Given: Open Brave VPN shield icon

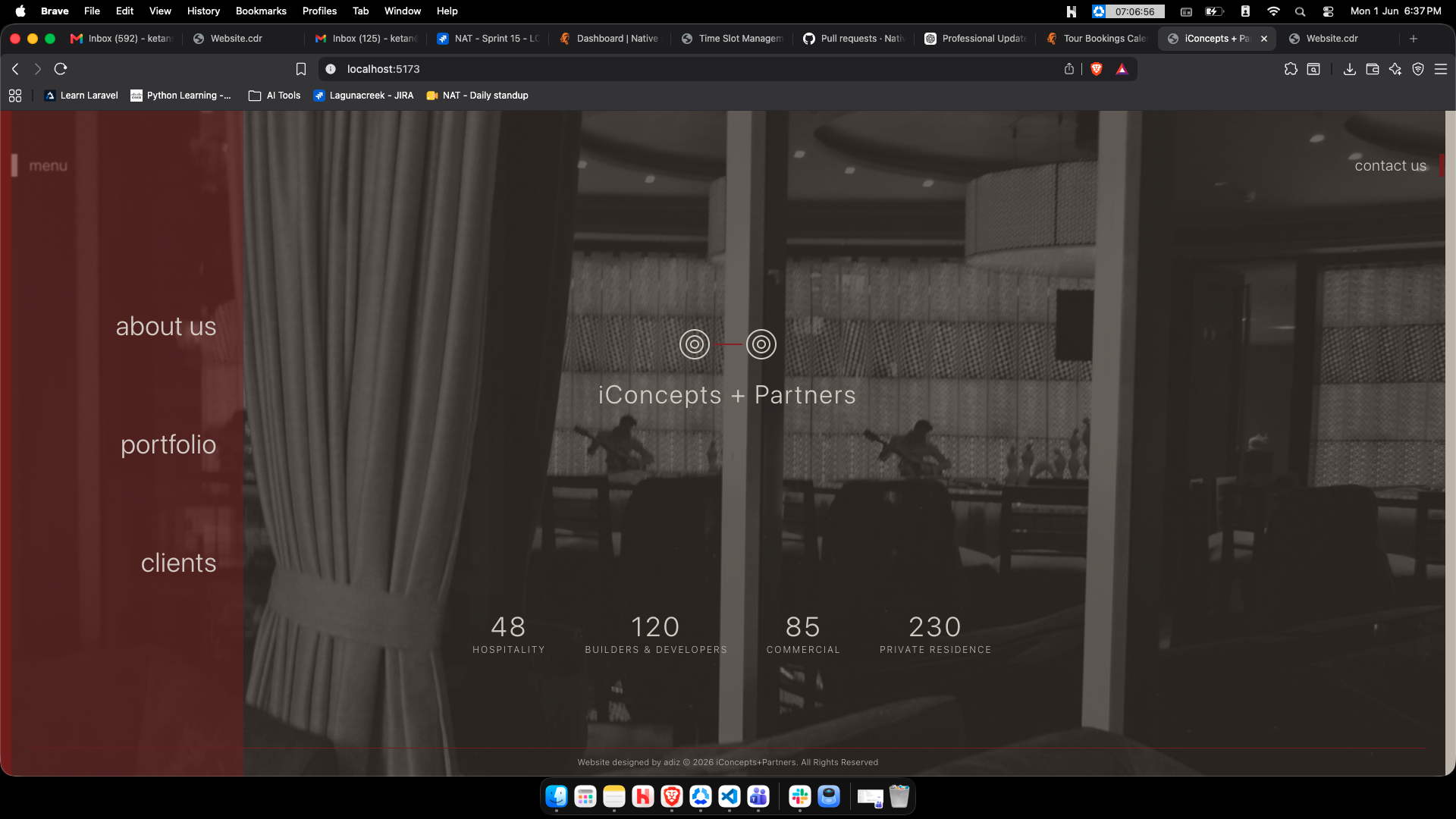Looking at the screenshot, I should 1418,69.
